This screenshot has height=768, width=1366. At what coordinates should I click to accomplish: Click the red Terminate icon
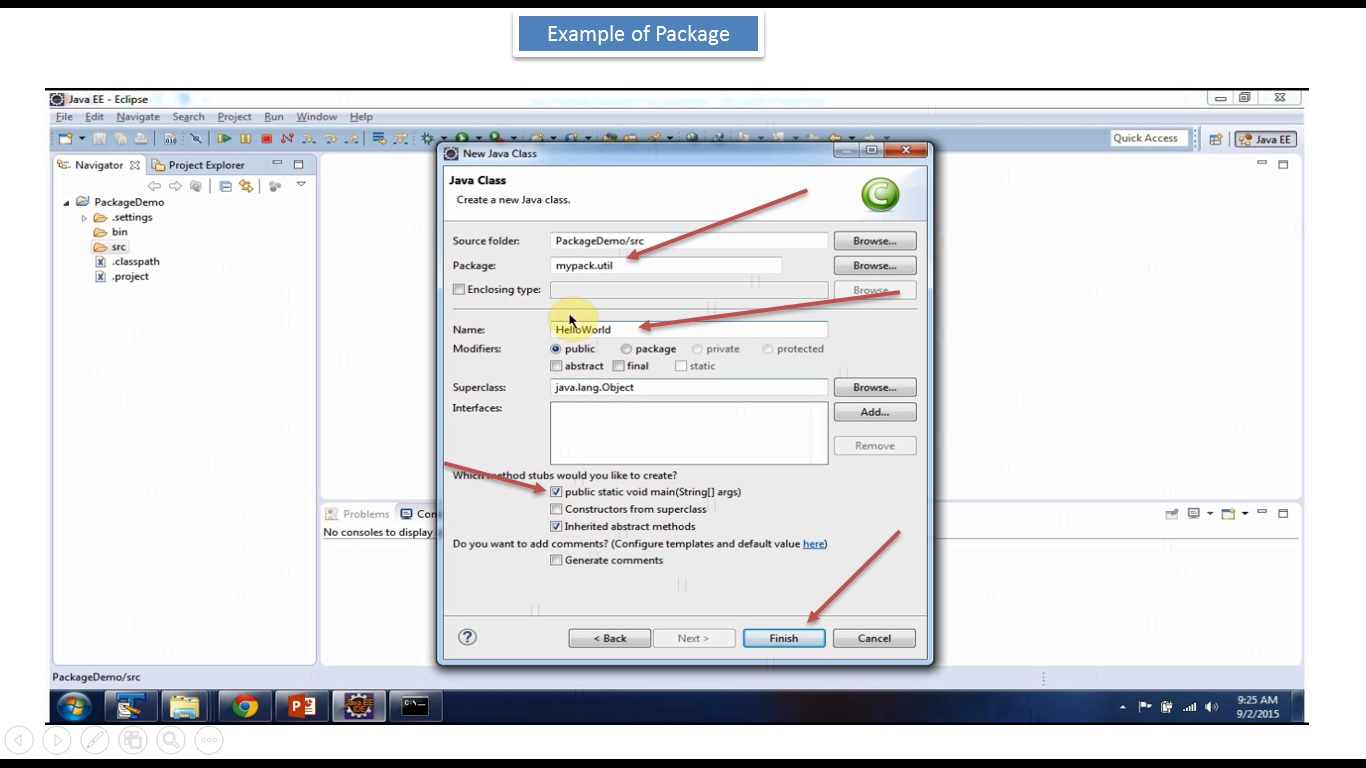point(266,139)
